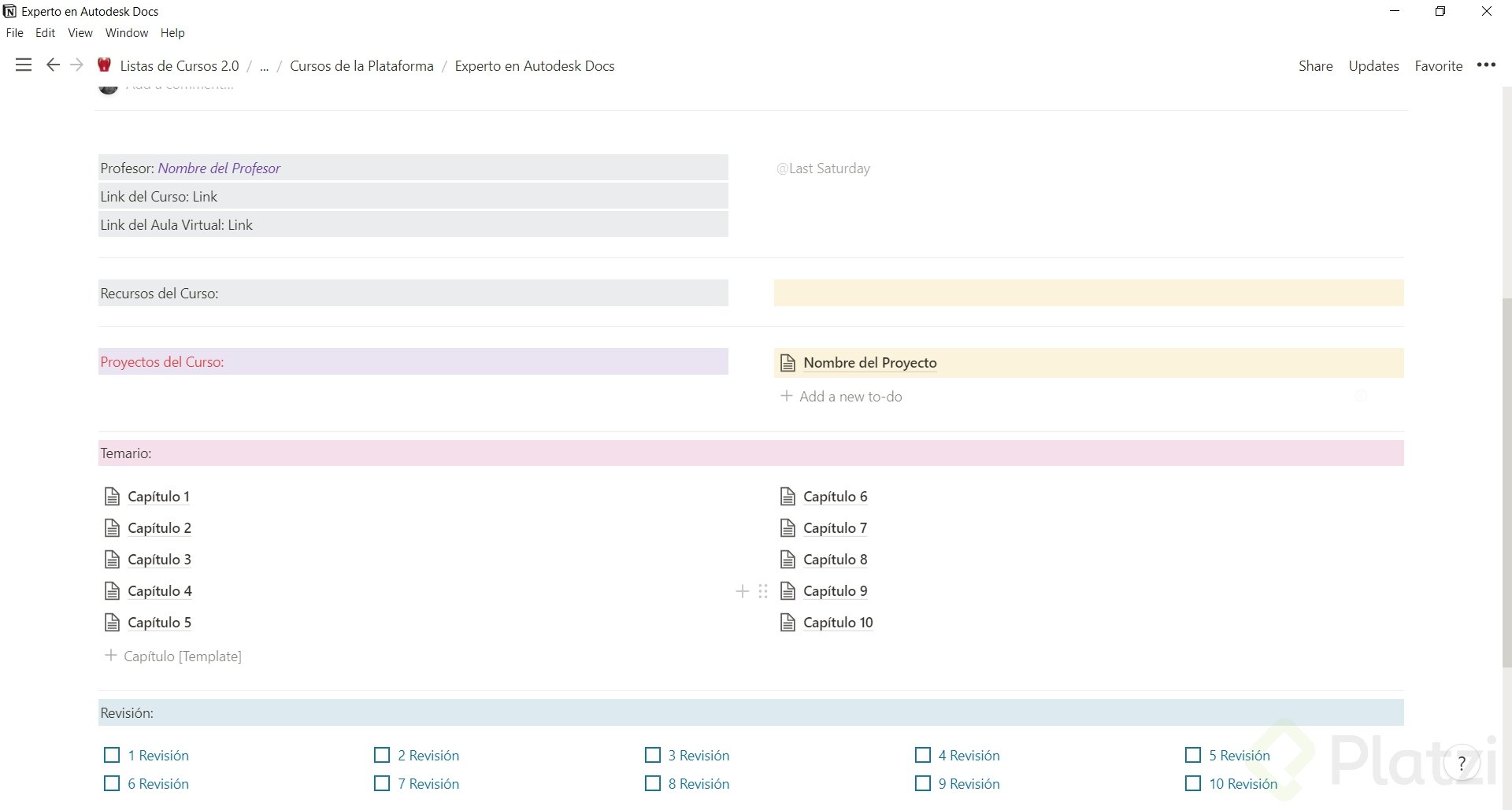Open the Window menu

[x=127, y=33]
